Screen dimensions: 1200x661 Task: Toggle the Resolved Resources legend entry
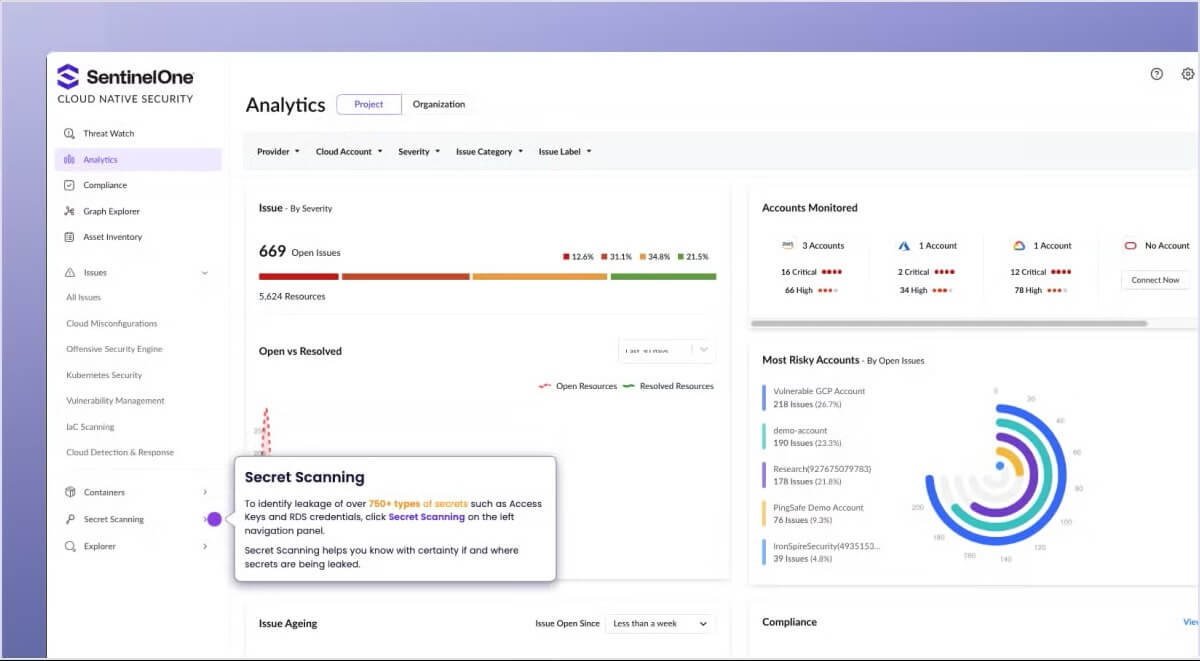click(668, 386)
